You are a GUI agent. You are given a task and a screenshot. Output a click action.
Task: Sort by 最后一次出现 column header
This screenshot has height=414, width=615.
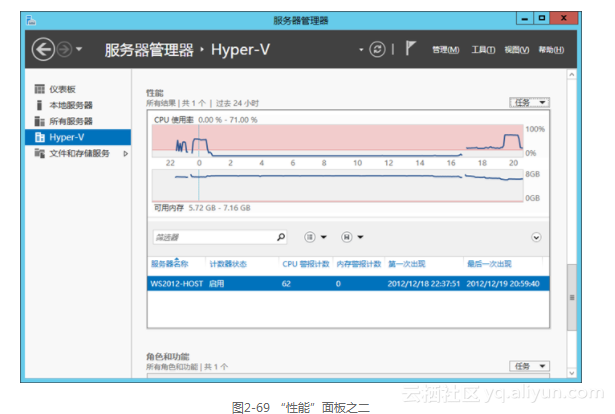(489, 264)
